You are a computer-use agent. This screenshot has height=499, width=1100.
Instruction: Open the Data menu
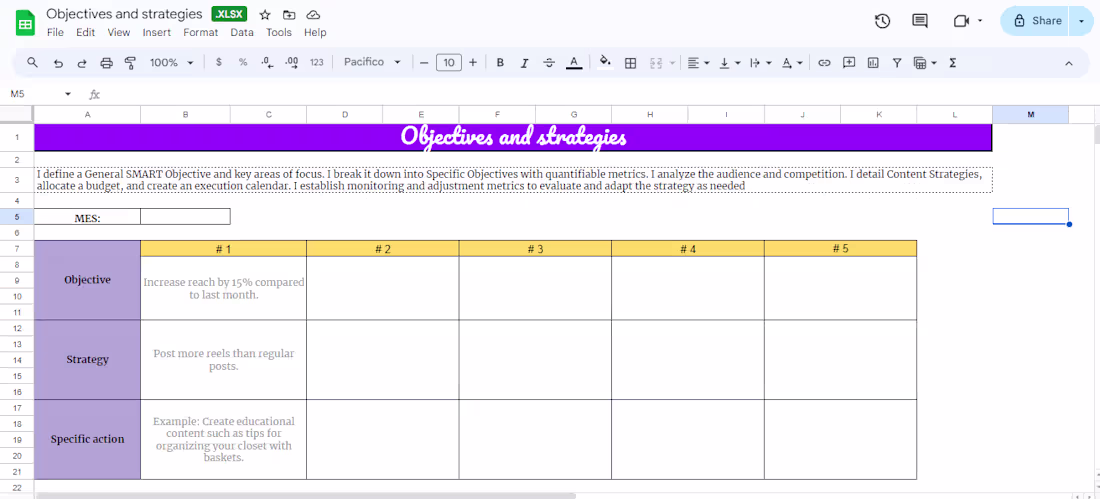pos(242,32)
